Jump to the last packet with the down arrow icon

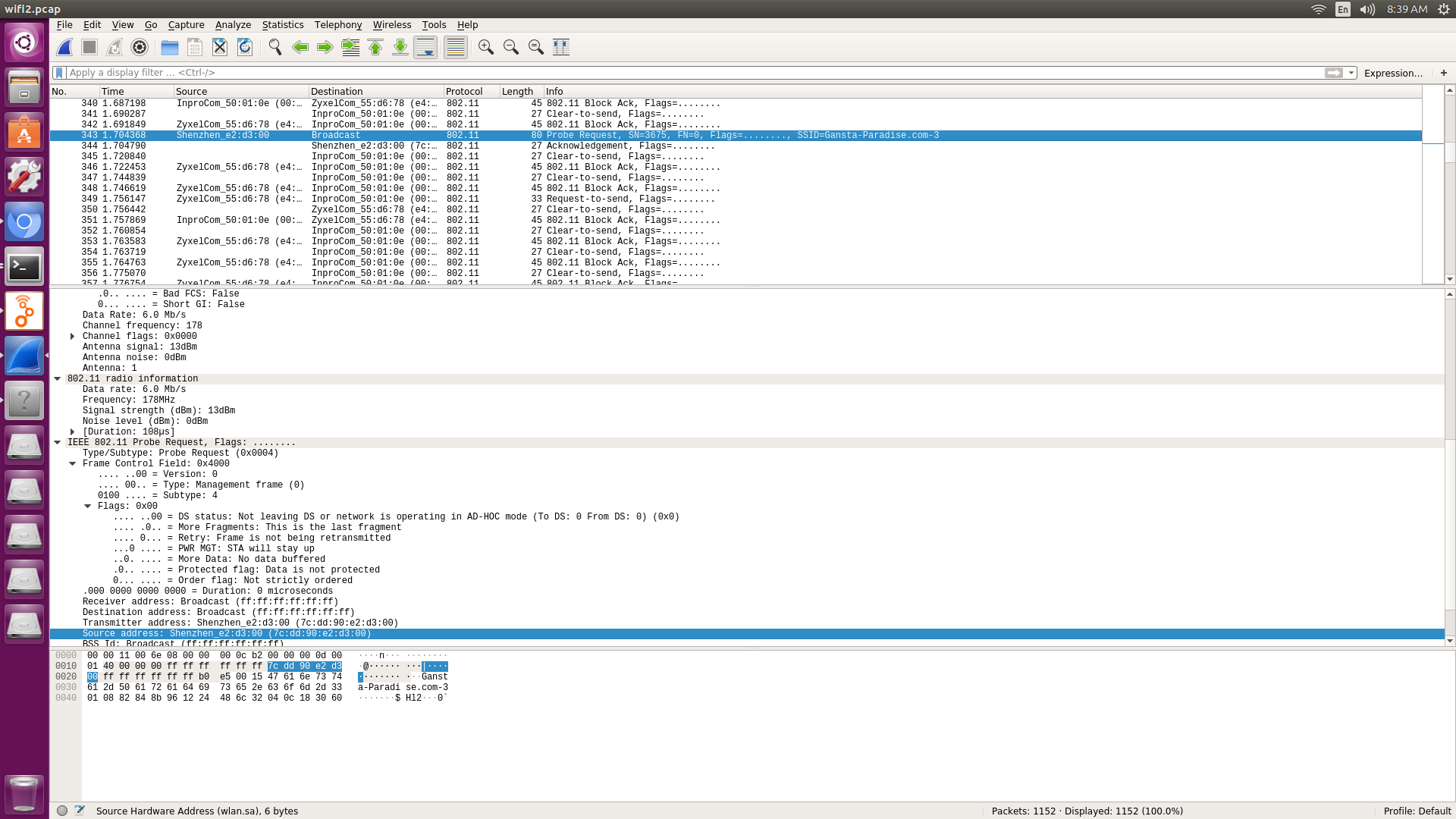400,46
